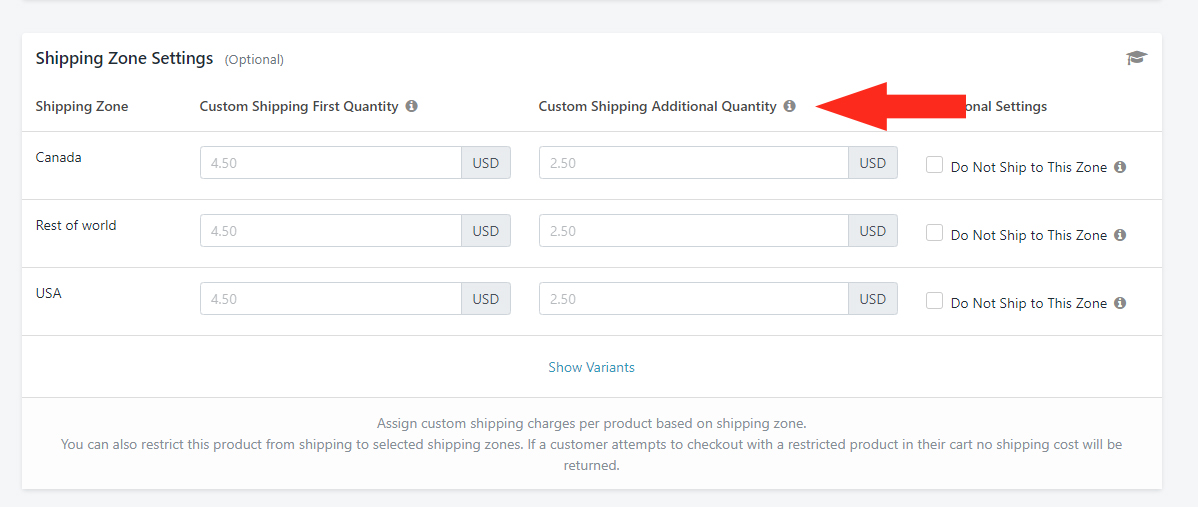Focus Canada additional quantity shipping field
The width and height of the screenshot is (1198, 507).
[694, 163]
